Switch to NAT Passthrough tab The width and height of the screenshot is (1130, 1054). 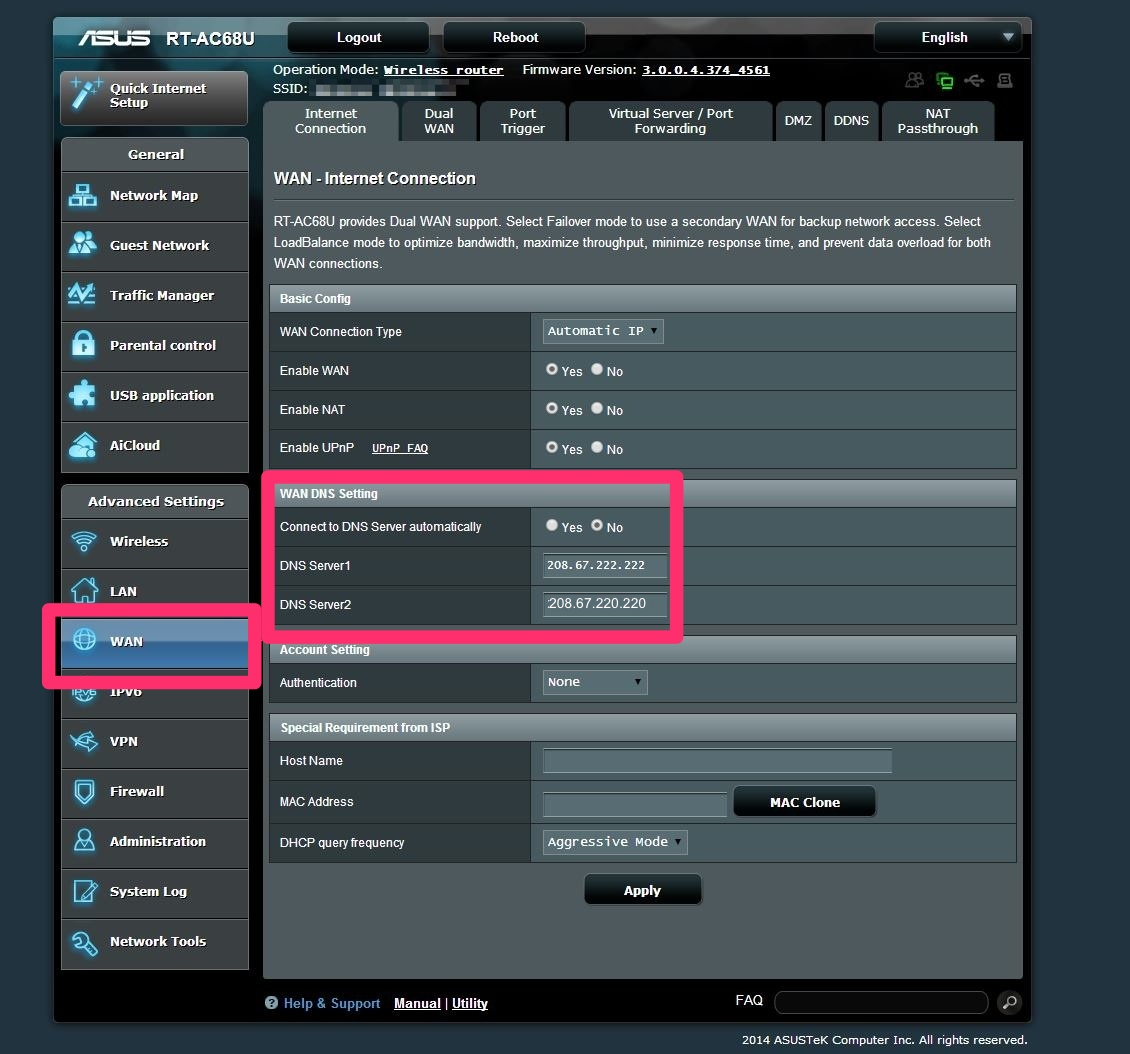click(938, 121)
